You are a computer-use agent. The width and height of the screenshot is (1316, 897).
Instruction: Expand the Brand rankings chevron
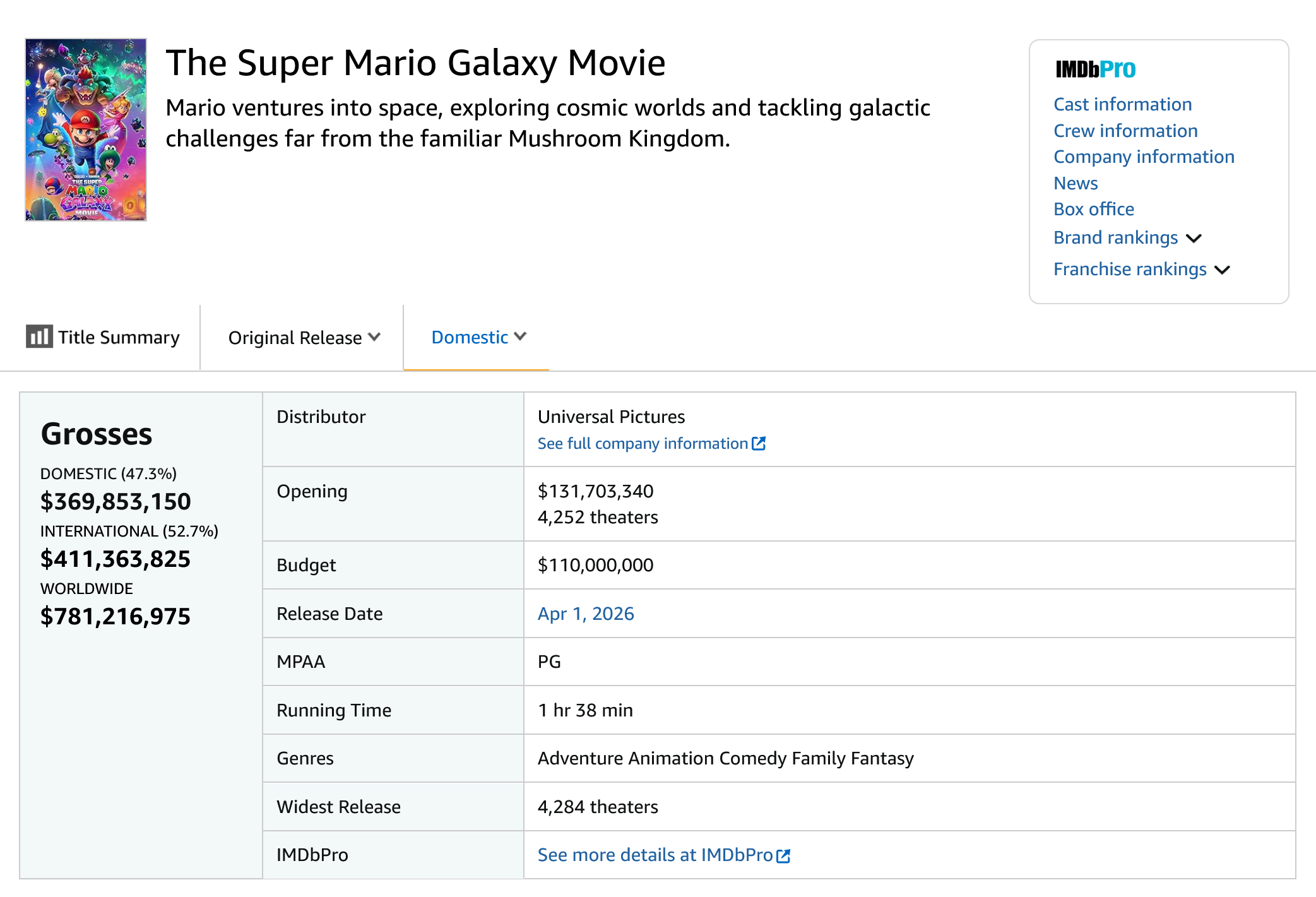pyautogui.click(x=1194, y=239)
